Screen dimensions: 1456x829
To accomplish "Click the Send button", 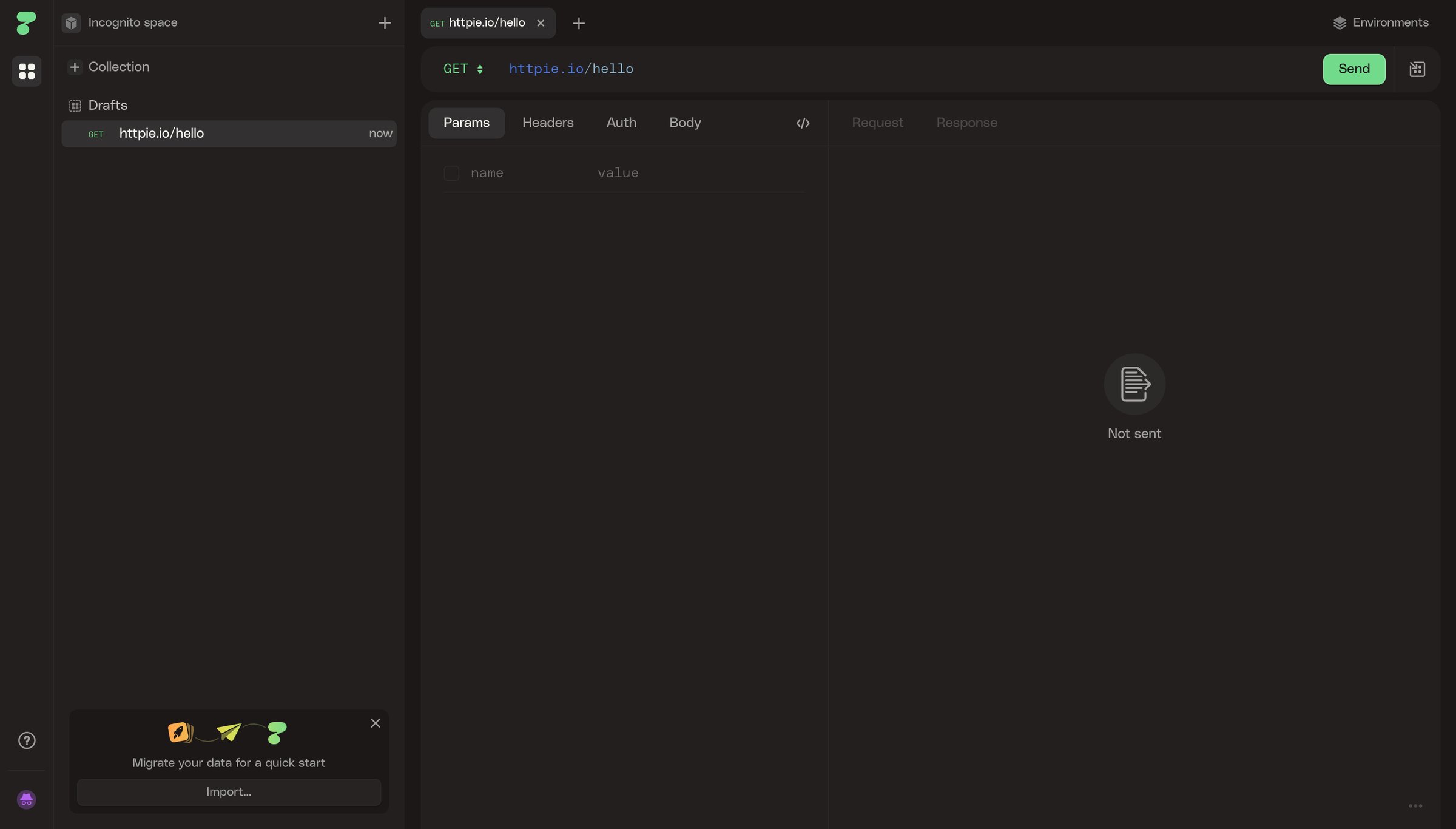I will point(1354,69).
